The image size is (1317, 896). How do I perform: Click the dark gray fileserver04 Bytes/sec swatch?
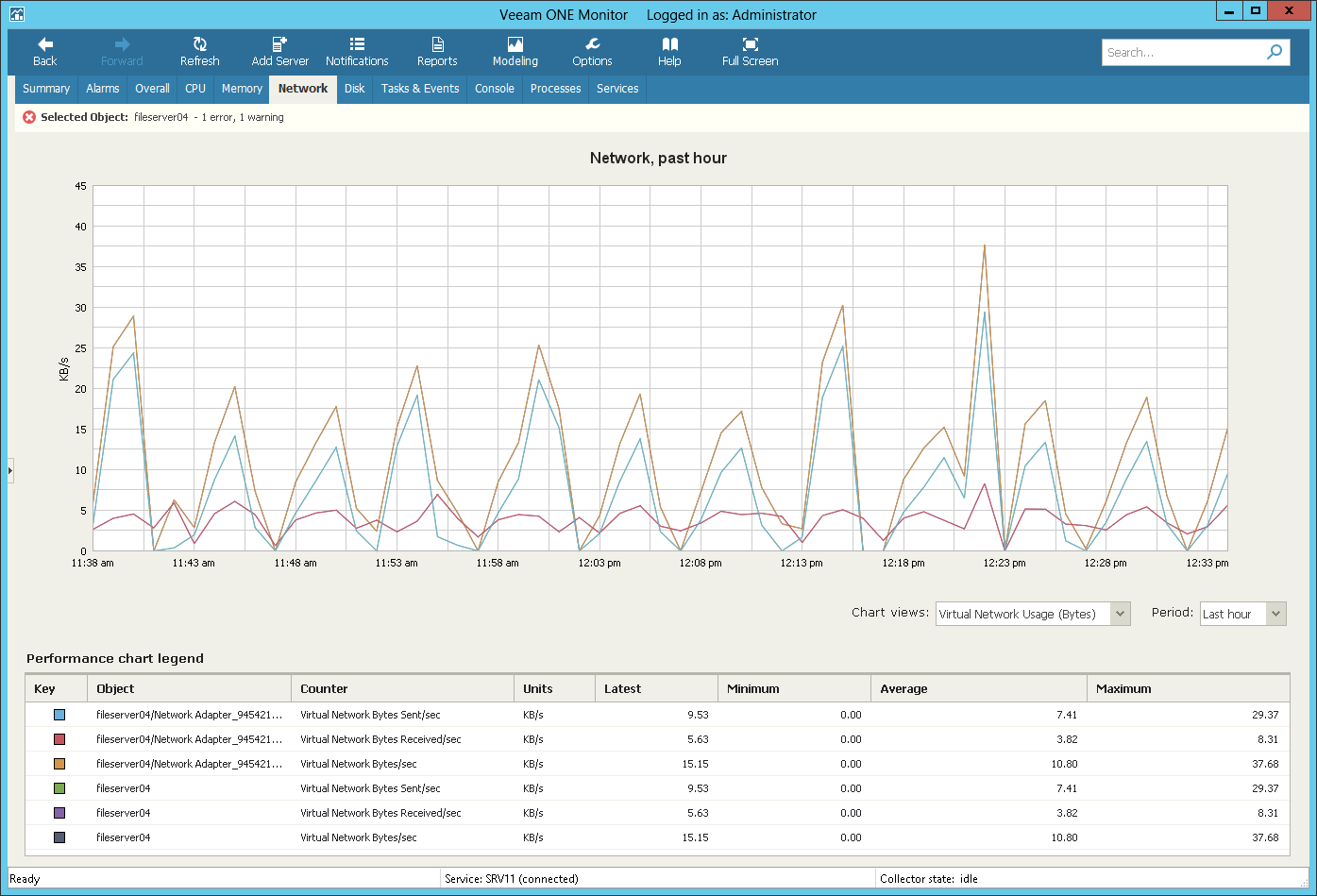(59, 837)
